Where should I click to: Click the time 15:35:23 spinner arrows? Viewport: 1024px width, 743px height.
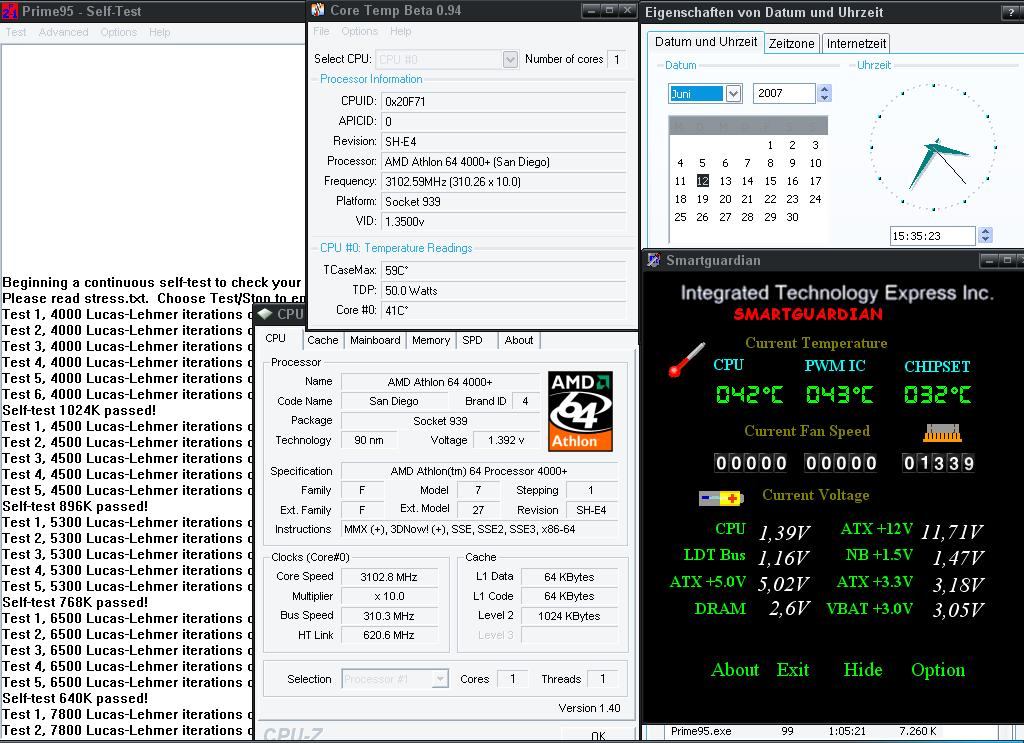[x=985, y=235]
